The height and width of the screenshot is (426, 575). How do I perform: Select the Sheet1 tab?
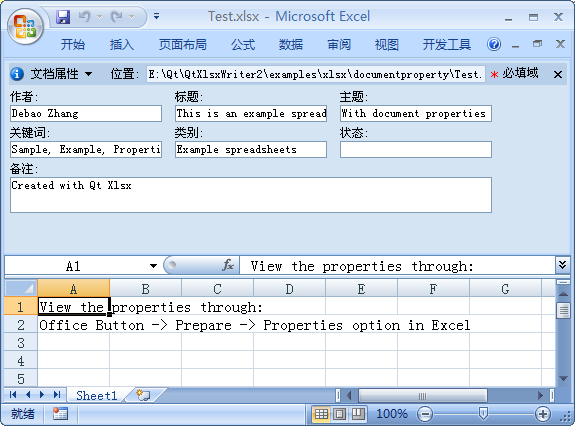pyautogui.click(x=96, y=396)
